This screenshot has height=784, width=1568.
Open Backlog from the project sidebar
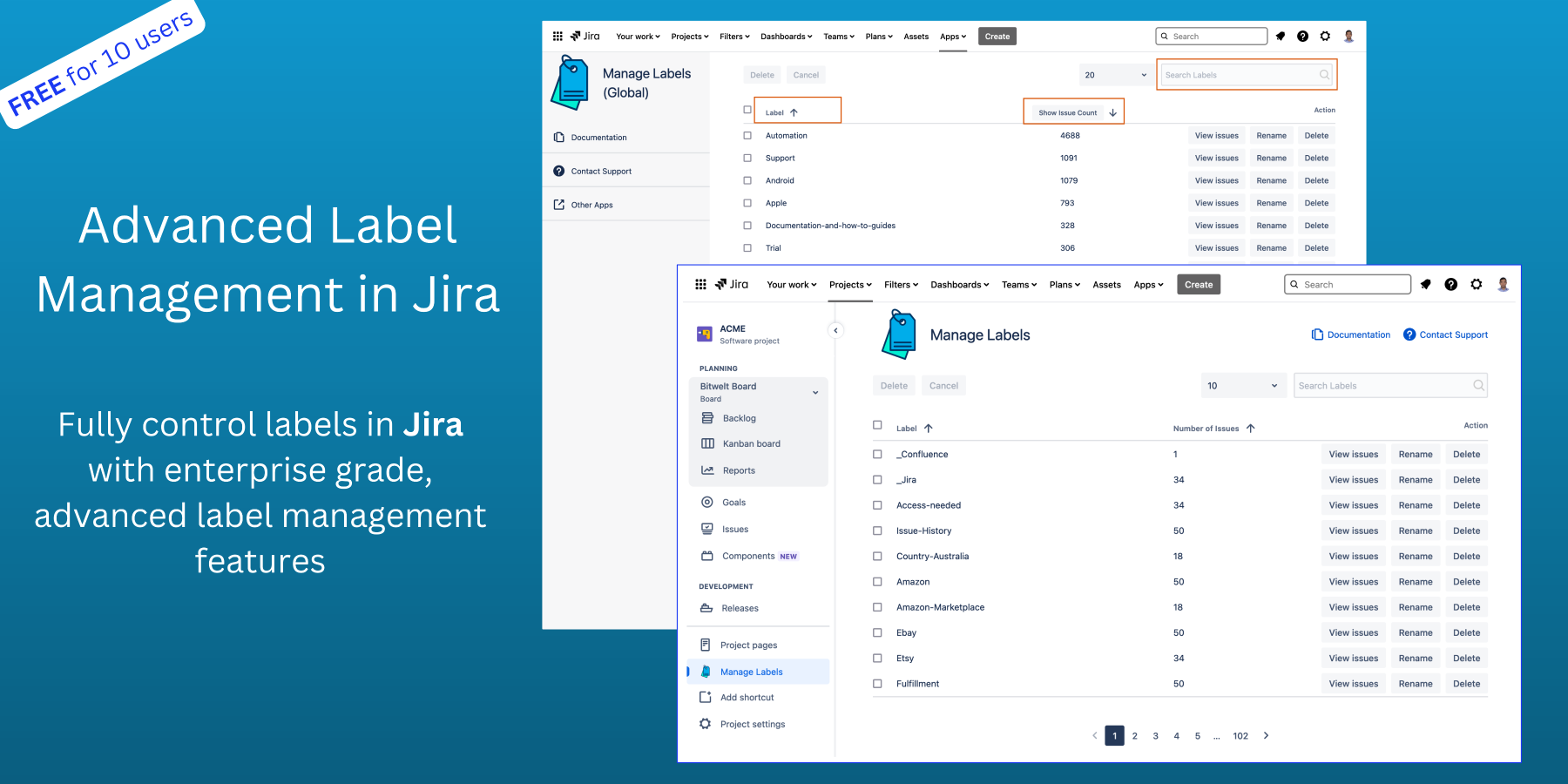pyautogui.click(x=739, y=418)
